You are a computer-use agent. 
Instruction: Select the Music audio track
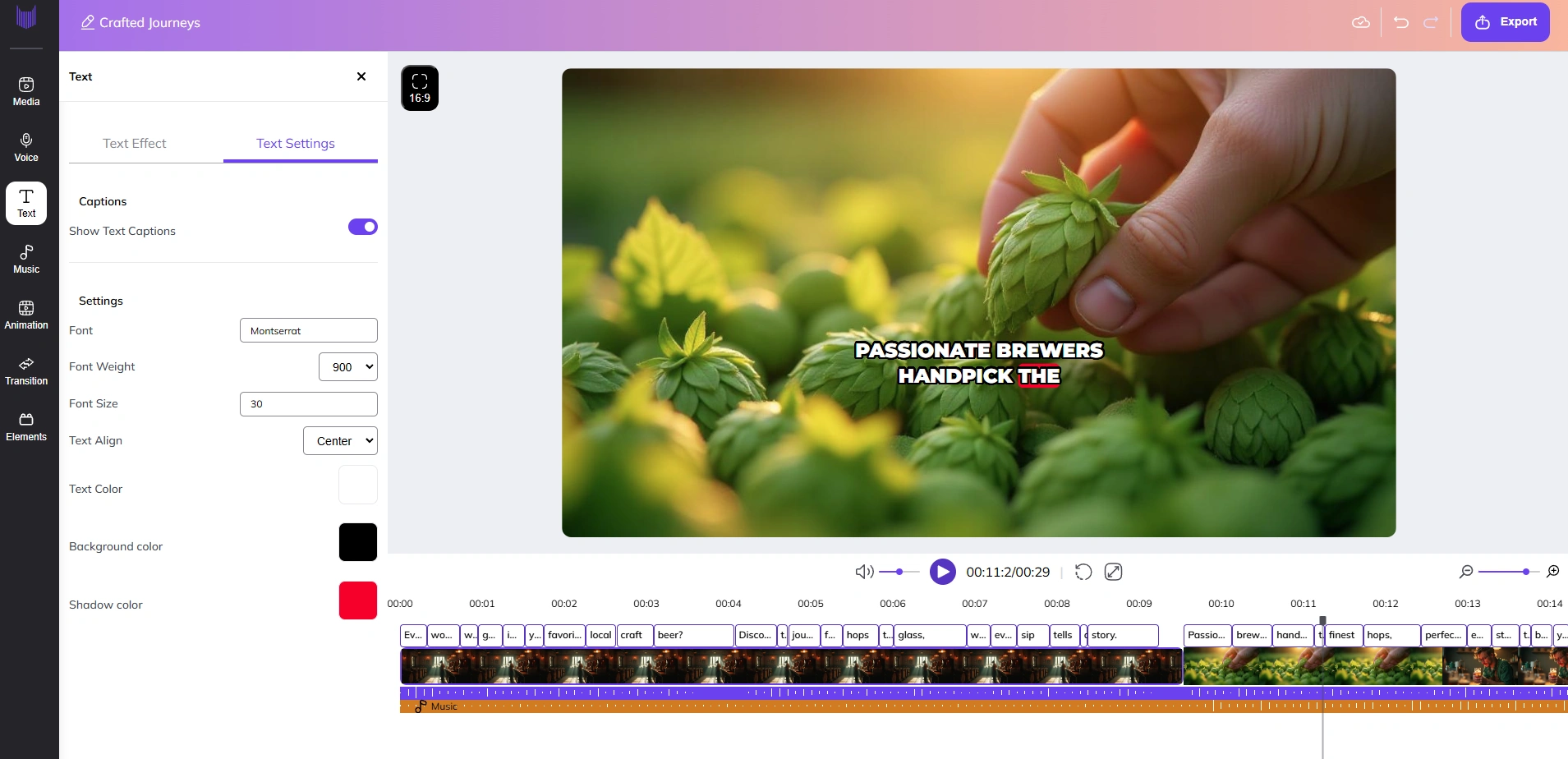pyautogui.click(x=983, y=706)
